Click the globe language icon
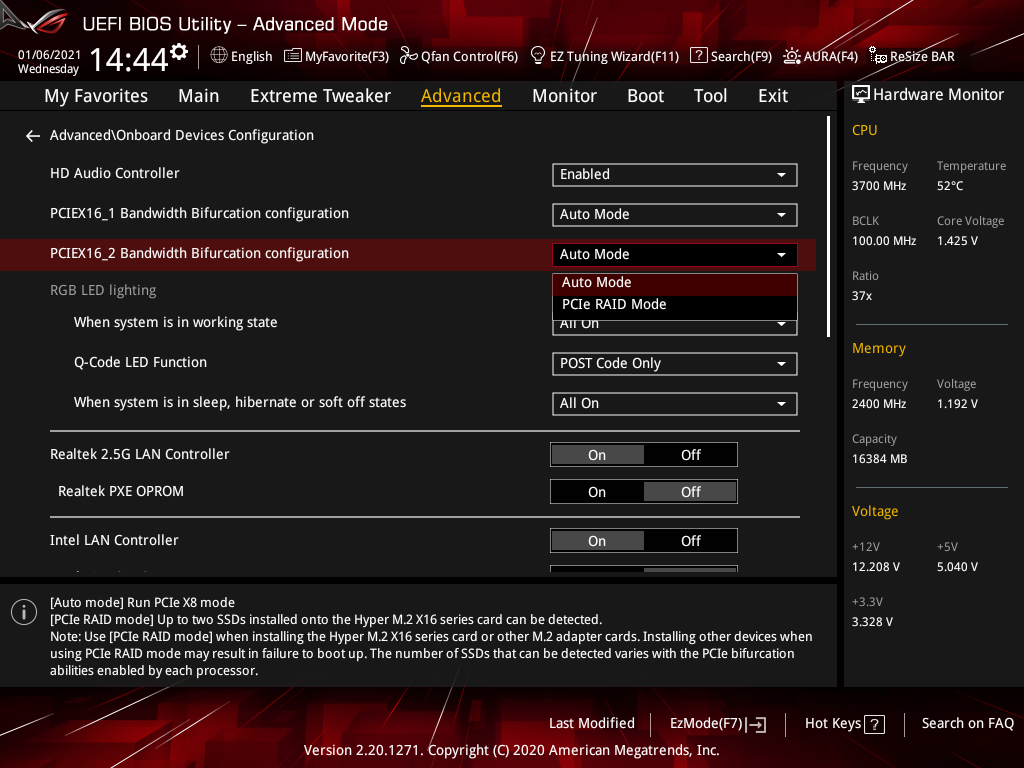This screenshot has width=1024, height=768. point(219,56)
